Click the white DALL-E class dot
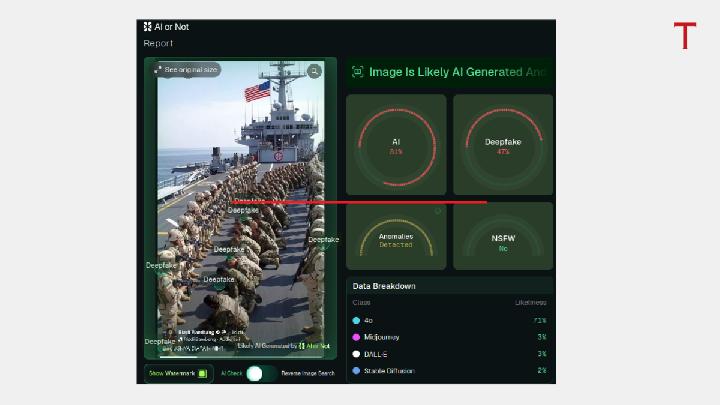720x405 pixels. [x=356, y=354]
